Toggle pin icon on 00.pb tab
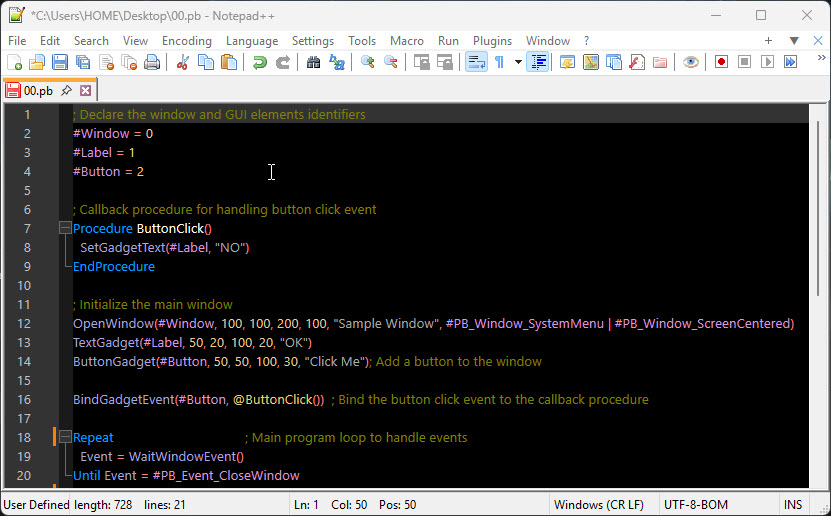Viewport: 831px width, 516px height. click(x=66, y=91)
